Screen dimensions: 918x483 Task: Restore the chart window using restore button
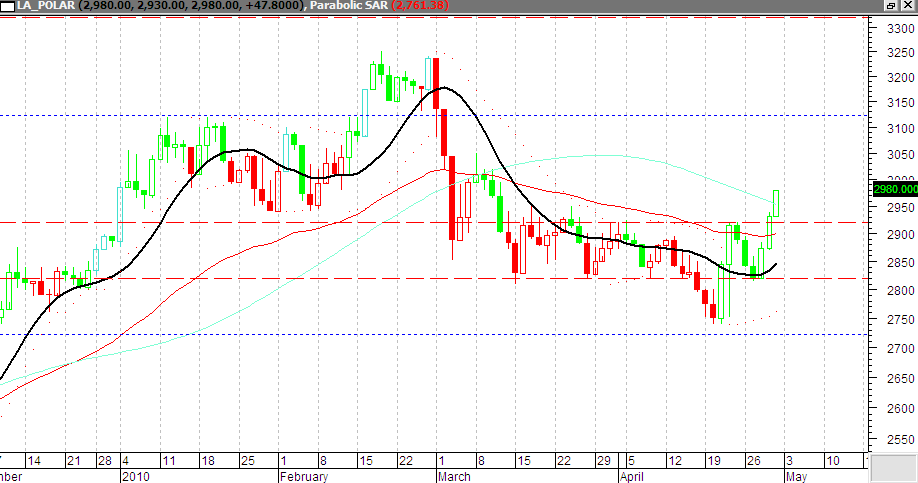(890, 6)
